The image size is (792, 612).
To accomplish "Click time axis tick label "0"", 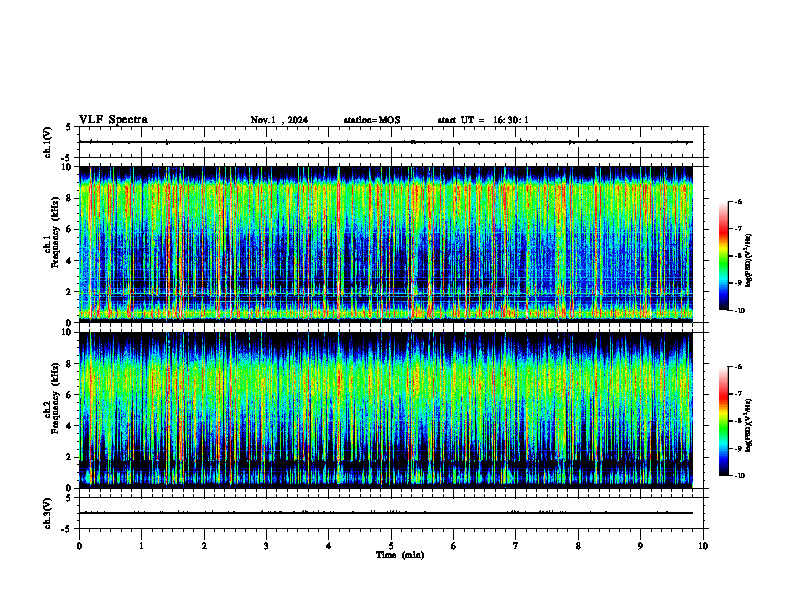I will [x=79, y=546].
